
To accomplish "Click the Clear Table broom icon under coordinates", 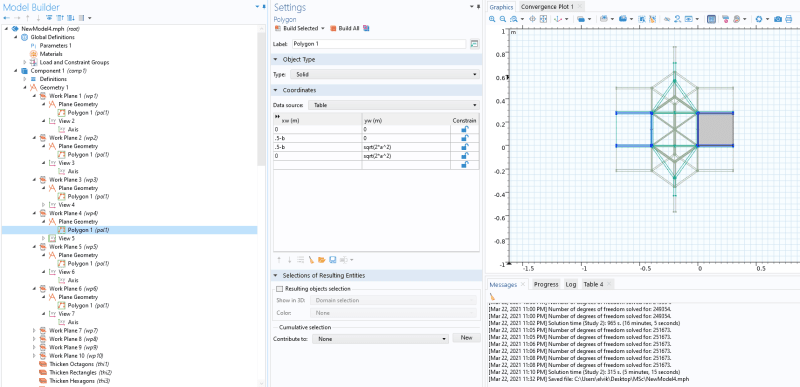I will 311,260.
